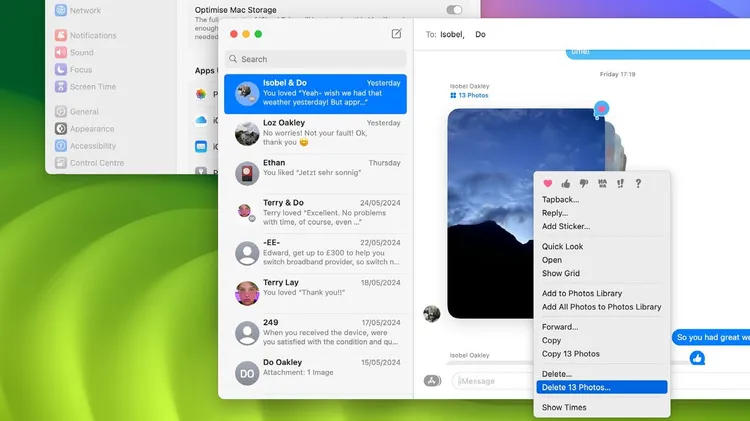Click the Do recipient in the To field

[x=480, y=34]
